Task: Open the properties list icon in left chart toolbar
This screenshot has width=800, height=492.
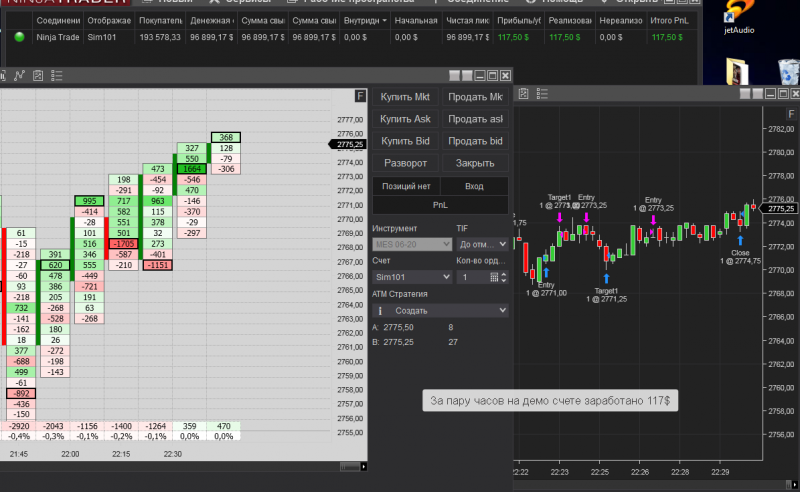Action: [57, 76]
